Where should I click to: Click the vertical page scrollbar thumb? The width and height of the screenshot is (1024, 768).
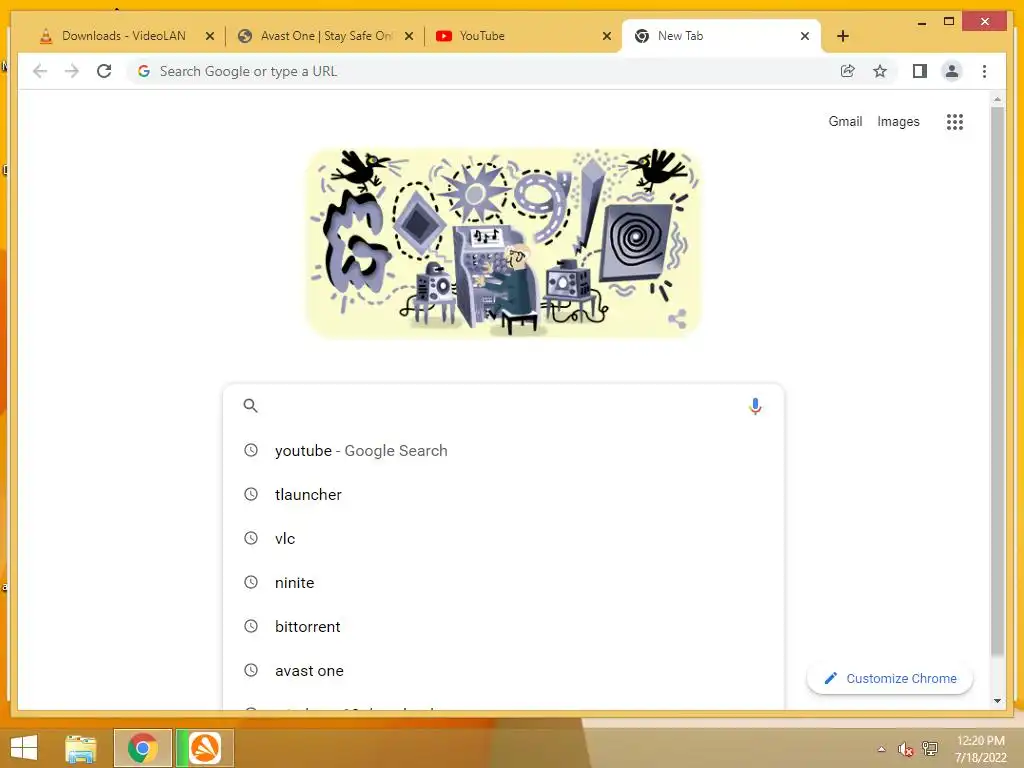997,381
